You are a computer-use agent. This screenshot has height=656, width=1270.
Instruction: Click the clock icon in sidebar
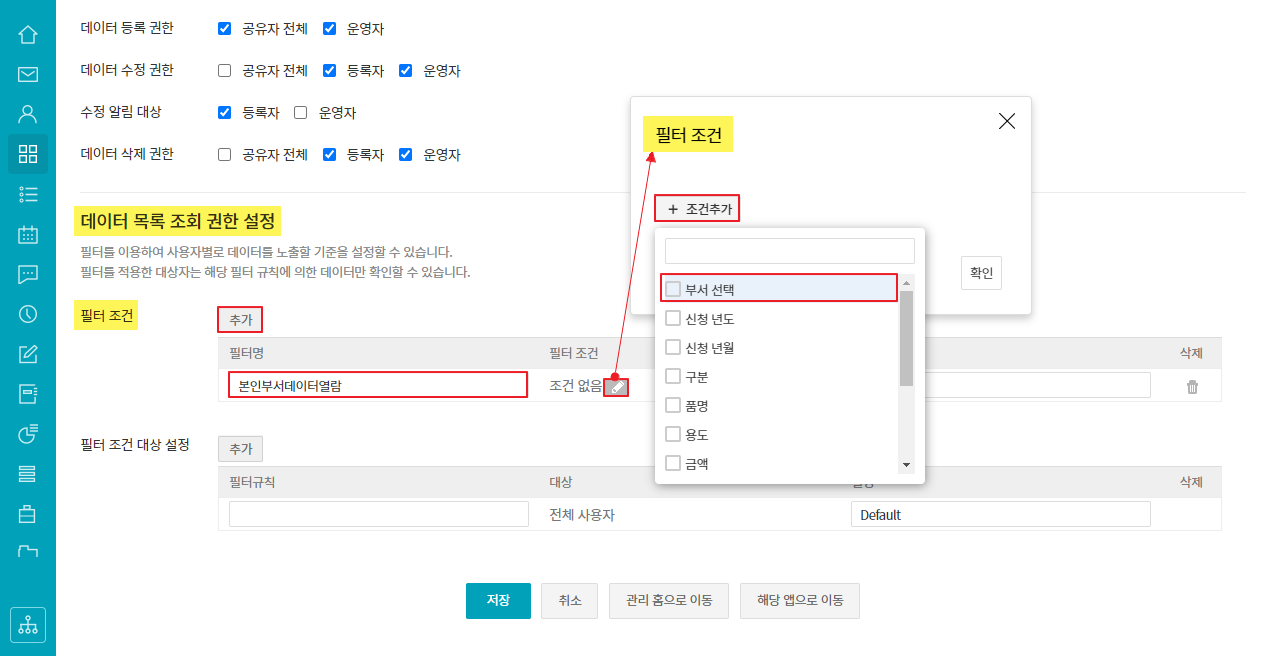(x=28, y=314)
